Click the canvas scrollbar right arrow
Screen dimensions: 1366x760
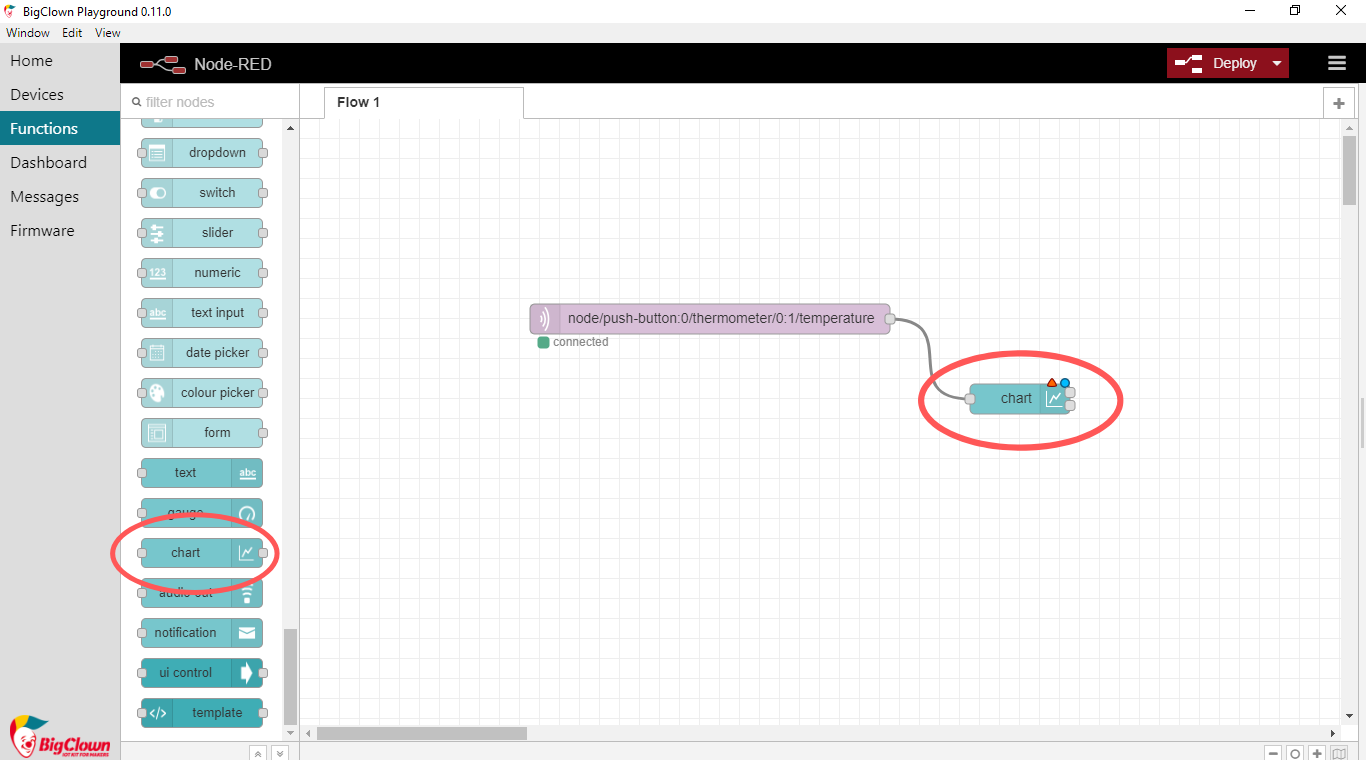click(x=1333, y=734)
